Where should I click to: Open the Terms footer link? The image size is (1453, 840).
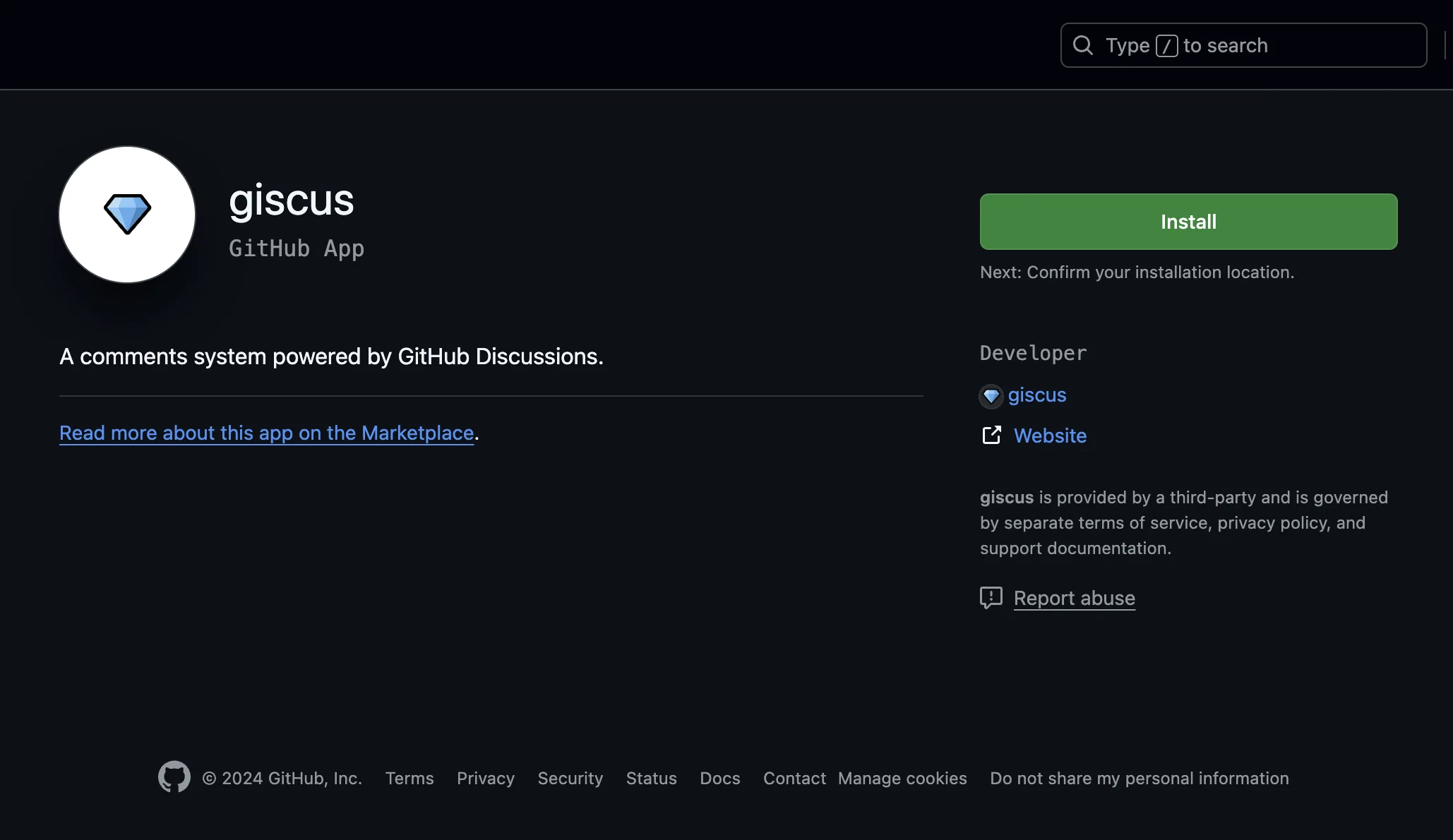pos(409,778)
